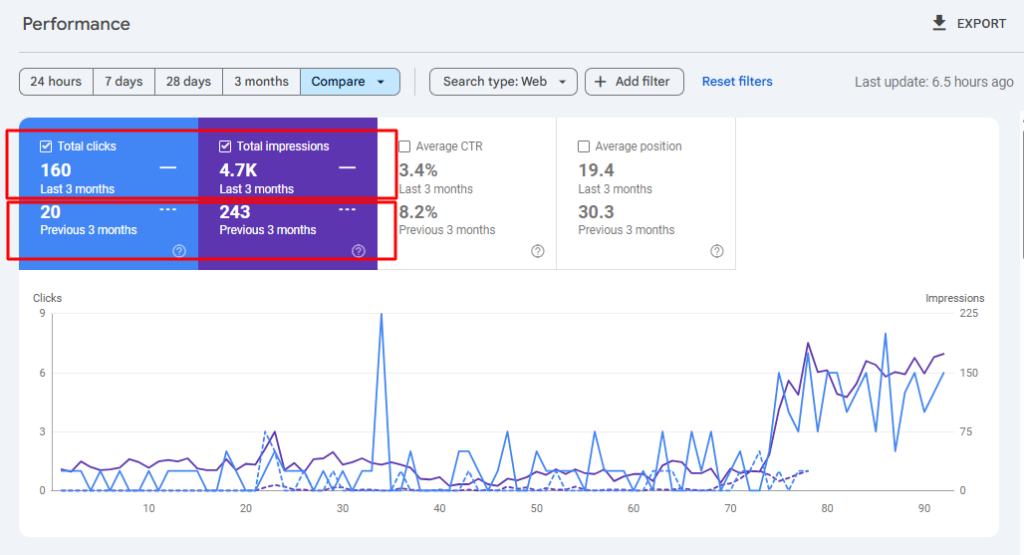Click the Export download icon
1024x555 pixels.
click(x=939, y=23)
